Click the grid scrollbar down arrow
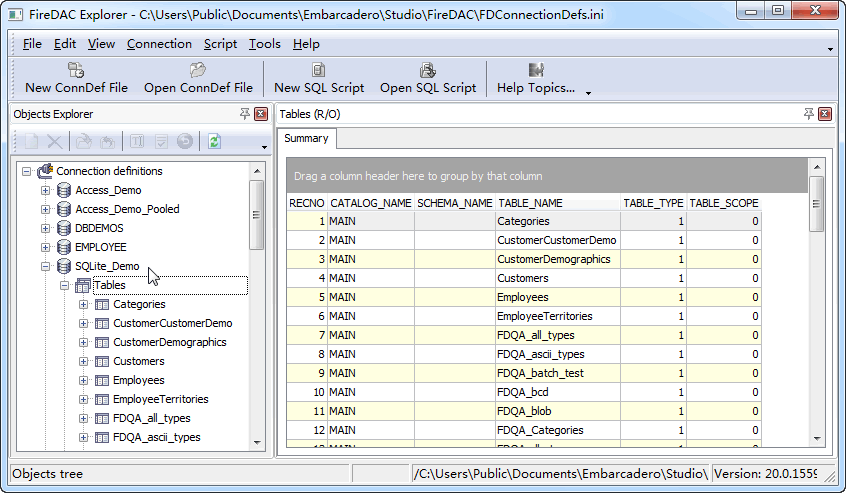This screenshot has width=846, height=493. coord(817,439)
